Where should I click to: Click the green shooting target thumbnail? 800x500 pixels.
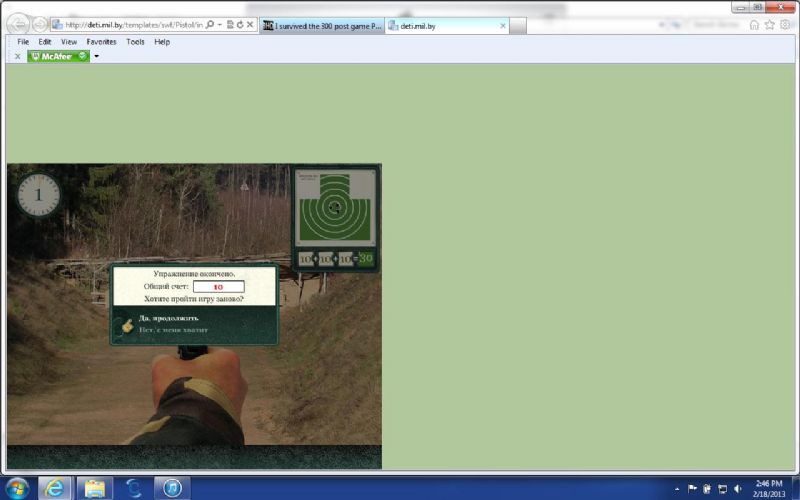click(336, 208)
